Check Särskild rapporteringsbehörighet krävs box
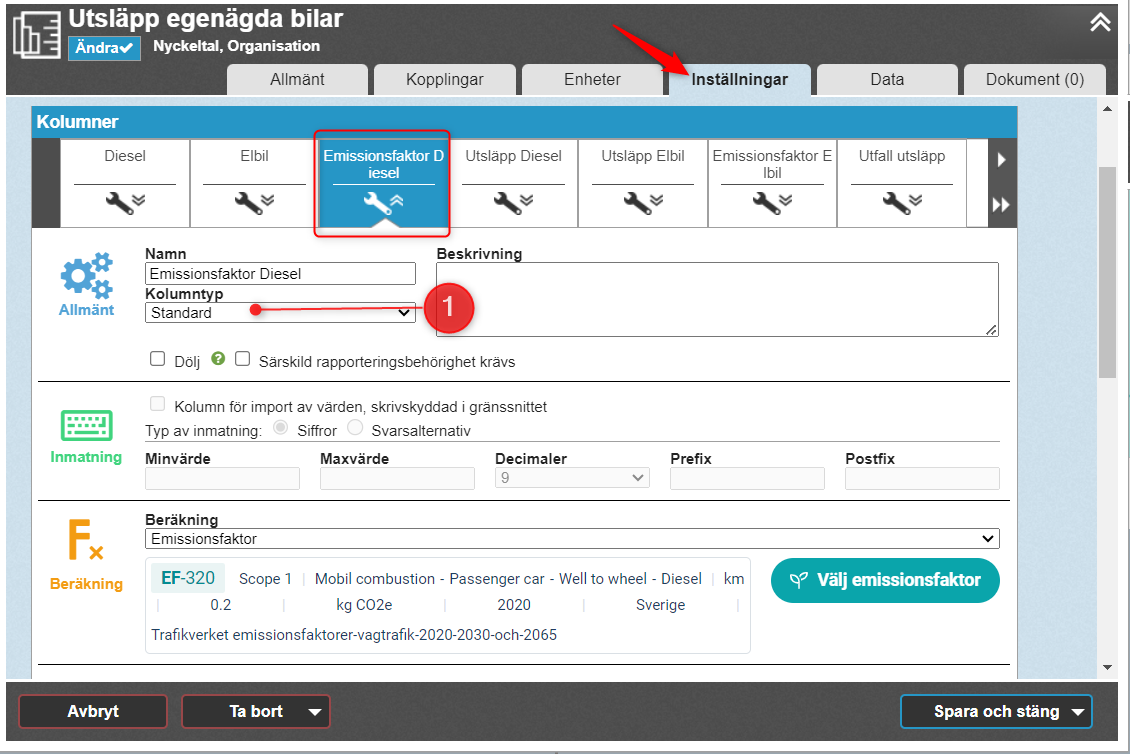 click(x=242, y=360)
